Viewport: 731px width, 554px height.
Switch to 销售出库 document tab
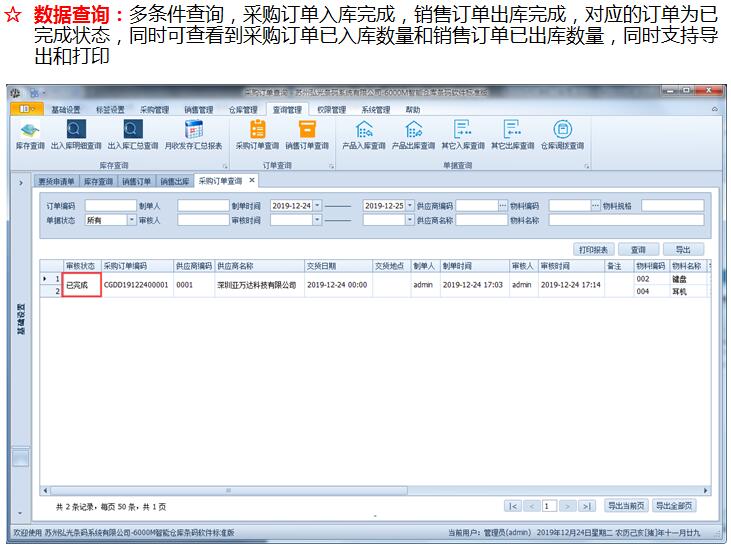coord(175,181)
